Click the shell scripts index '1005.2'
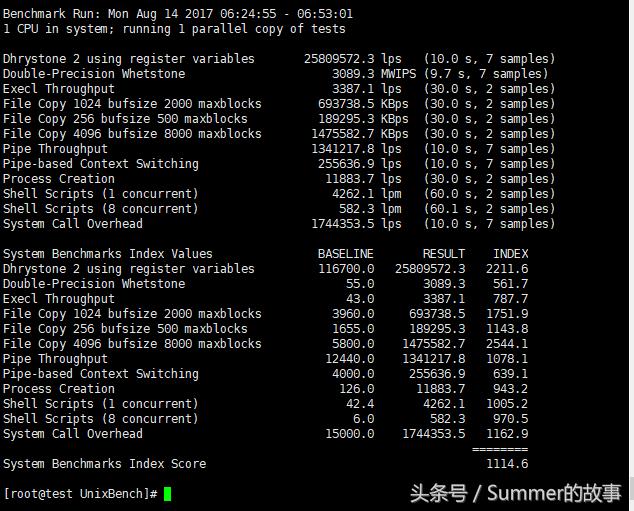Viewport: 634px width, 511px height. point(507,403)
